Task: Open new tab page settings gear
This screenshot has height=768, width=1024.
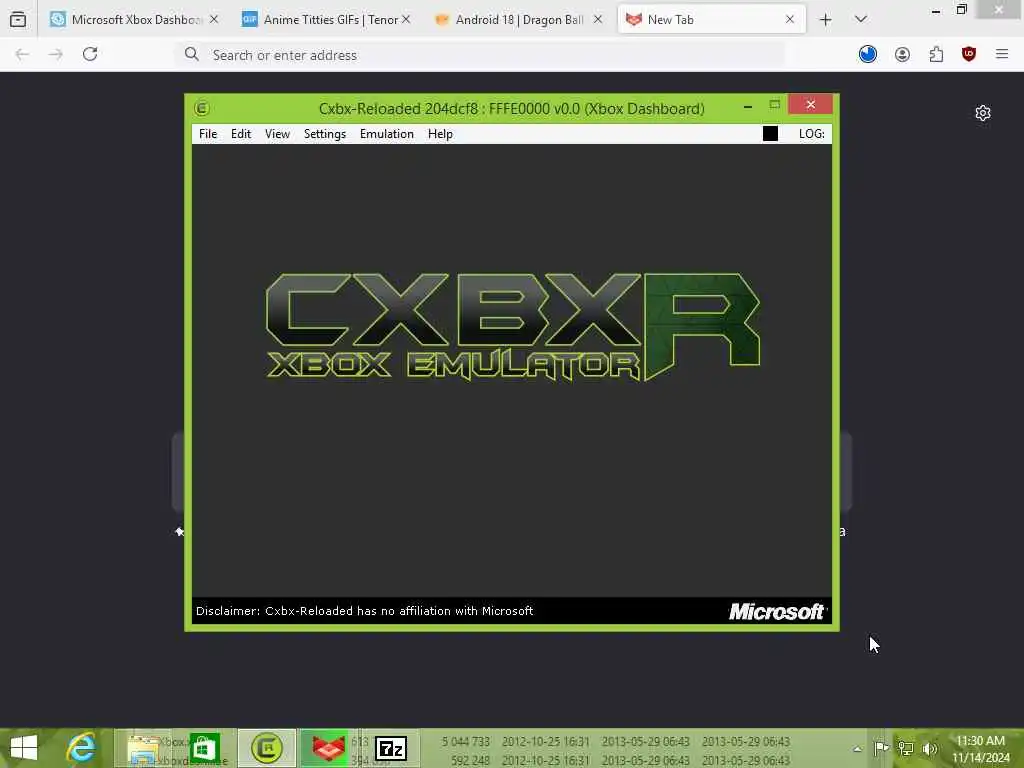Action: click(983, 113)
